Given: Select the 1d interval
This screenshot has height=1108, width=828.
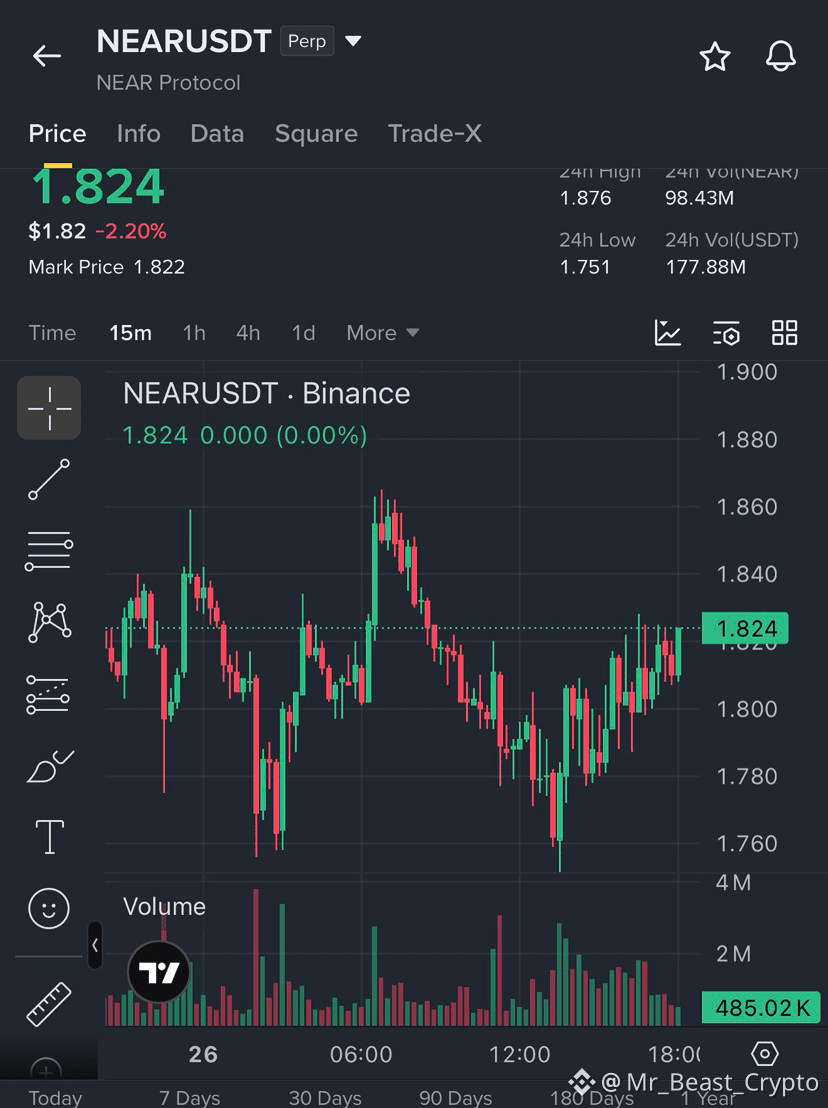Looking at the screenshot, I should (x=304, y=333).
